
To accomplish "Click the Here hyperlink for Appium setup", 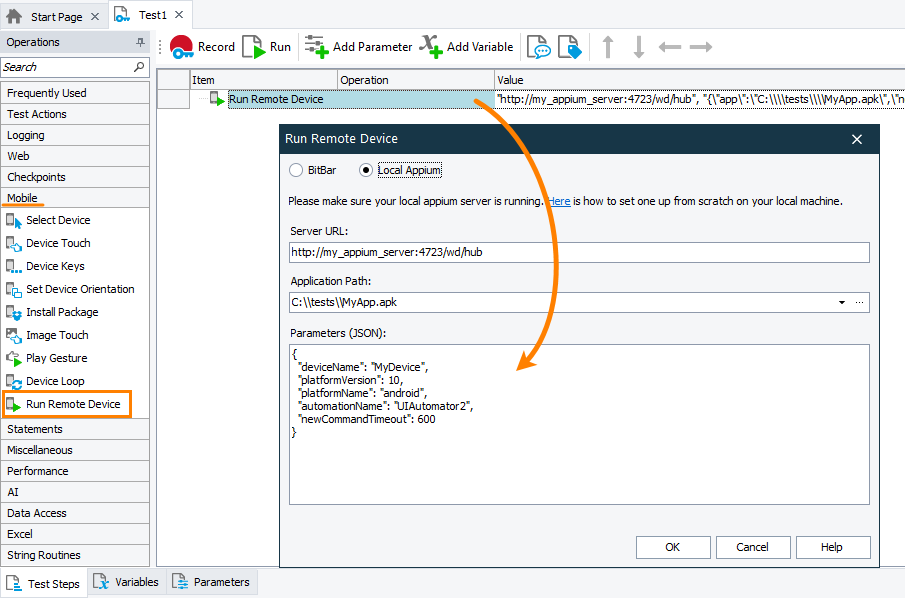I will click(x=558, y=201).
